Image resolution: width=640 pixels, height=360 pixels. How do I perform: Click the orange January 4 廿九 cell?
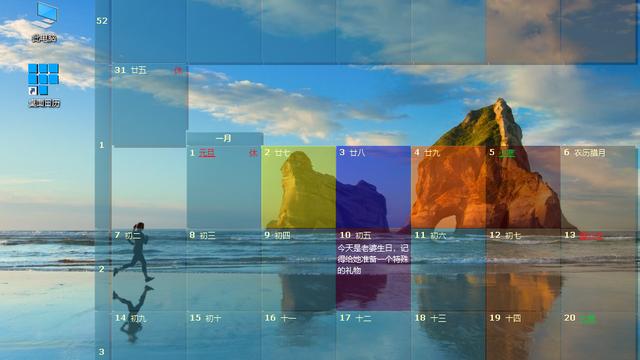tap(448, 187)
